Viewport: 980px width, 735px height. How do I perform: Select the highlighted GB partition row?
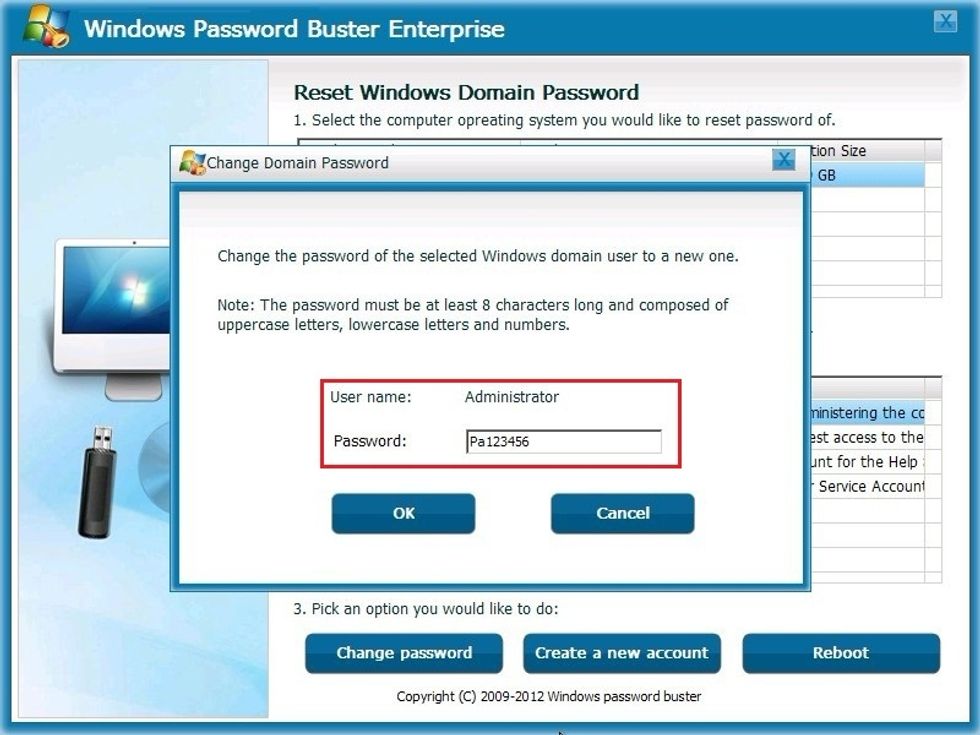pyautogui.click(x=868, y=175)
